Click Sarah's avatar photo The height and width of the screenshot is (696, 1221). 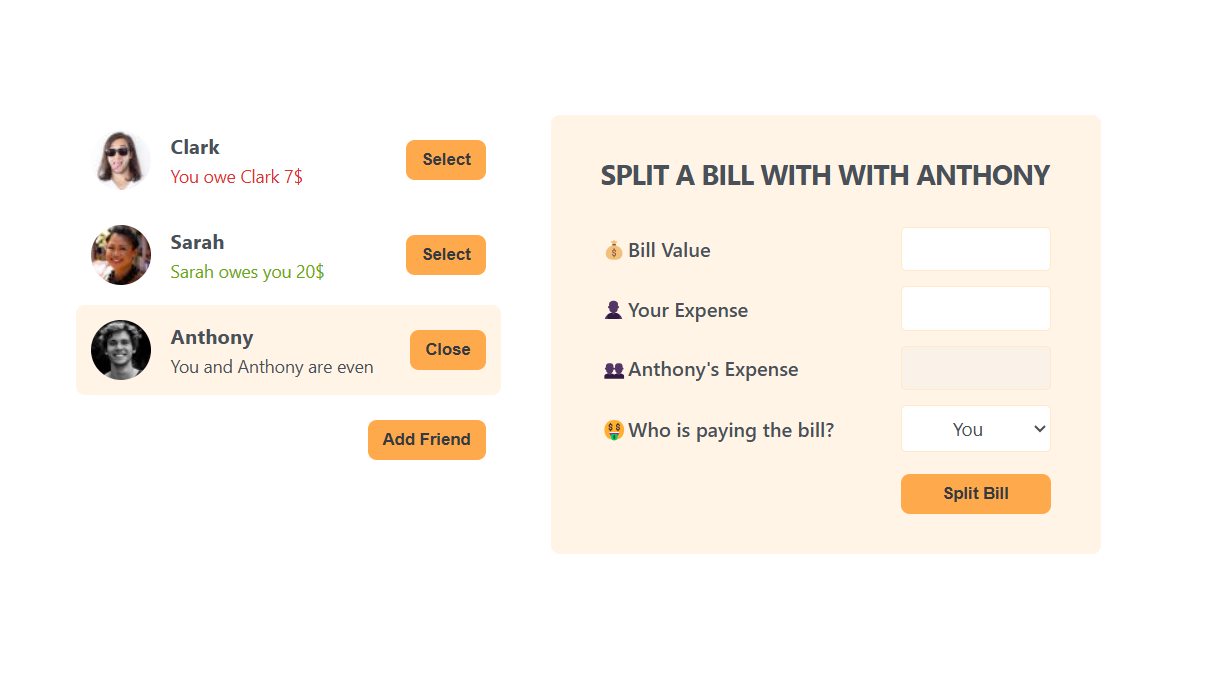(121, 255)
